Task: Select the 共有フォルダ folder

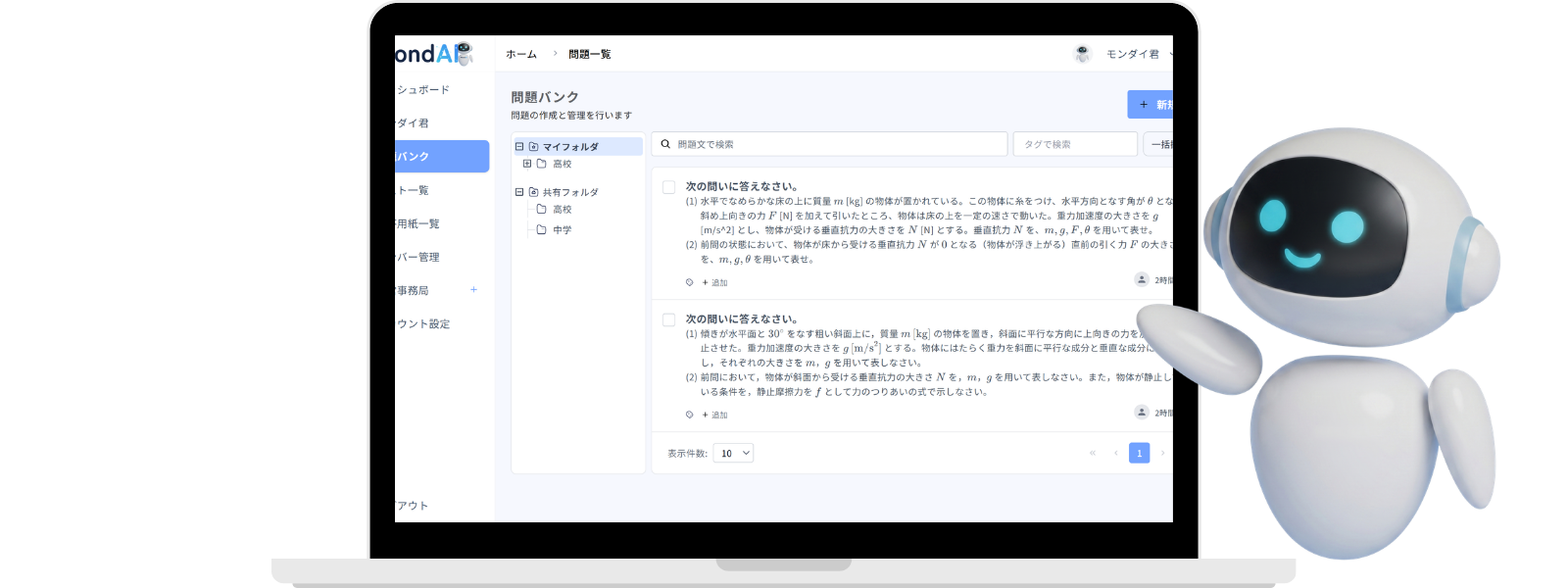Action: (570, 192)
